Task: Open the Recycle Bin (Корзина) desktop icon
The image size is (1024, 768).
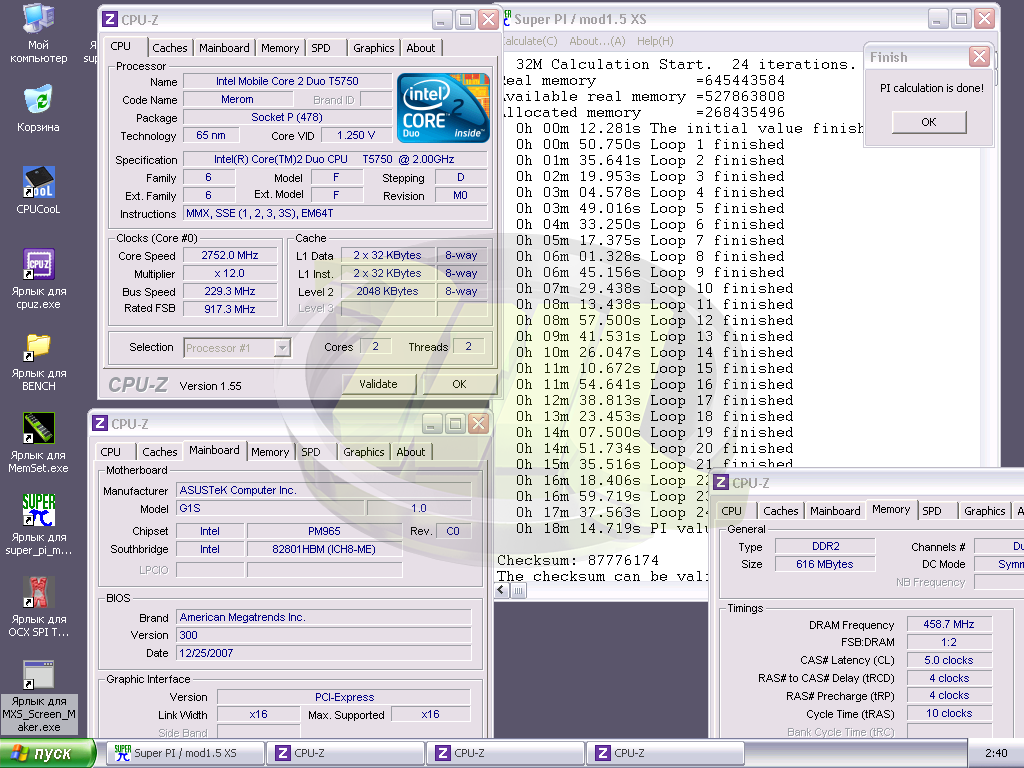Action: (x=39, y=108)
